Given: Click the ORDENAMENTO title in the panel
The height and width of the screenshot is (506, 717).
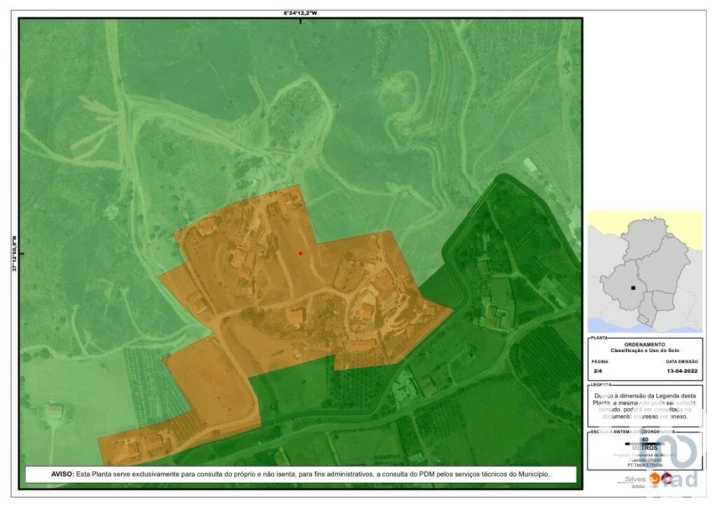Looking at the screenshot, I should tap(644, 345).
